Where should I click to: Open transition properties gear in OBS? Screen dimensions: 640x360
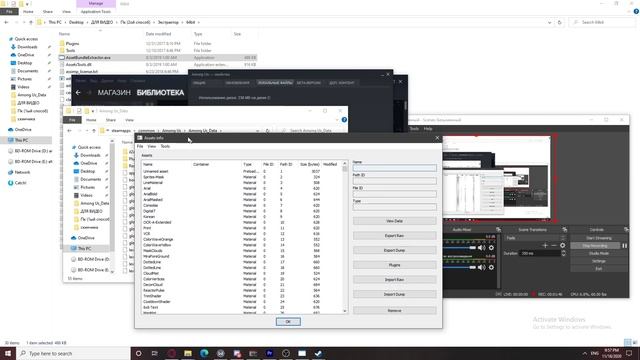coord(563,245)
